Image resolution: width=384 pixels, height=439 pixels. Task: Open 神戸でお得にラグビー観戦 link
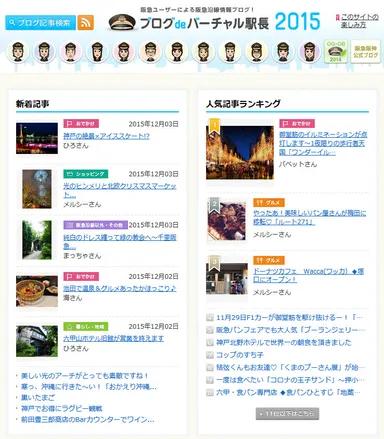coord(62,408)
